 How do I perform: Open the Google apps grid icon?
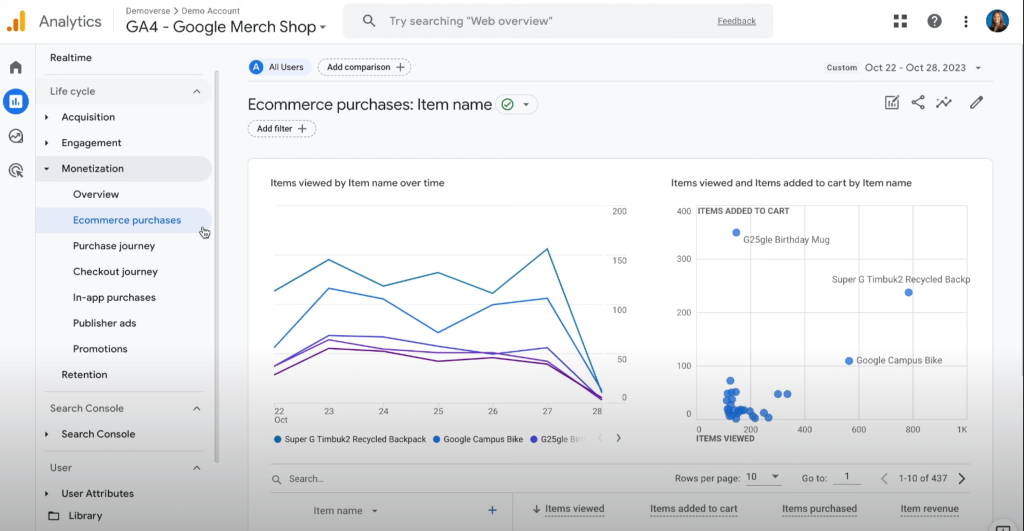coord(901,21)
